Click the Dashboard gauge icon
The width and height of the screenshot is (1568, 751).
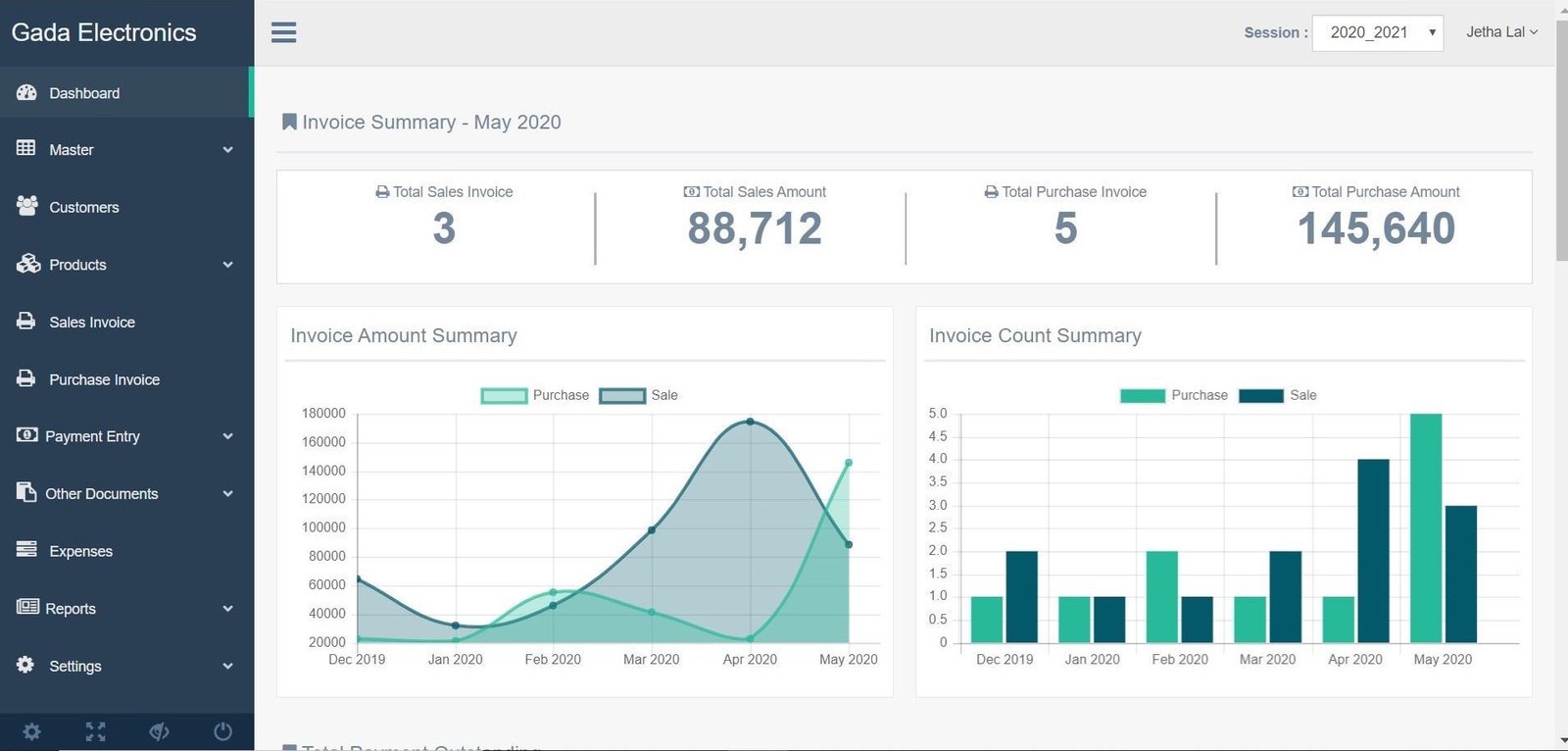click(x=26, y=92)
